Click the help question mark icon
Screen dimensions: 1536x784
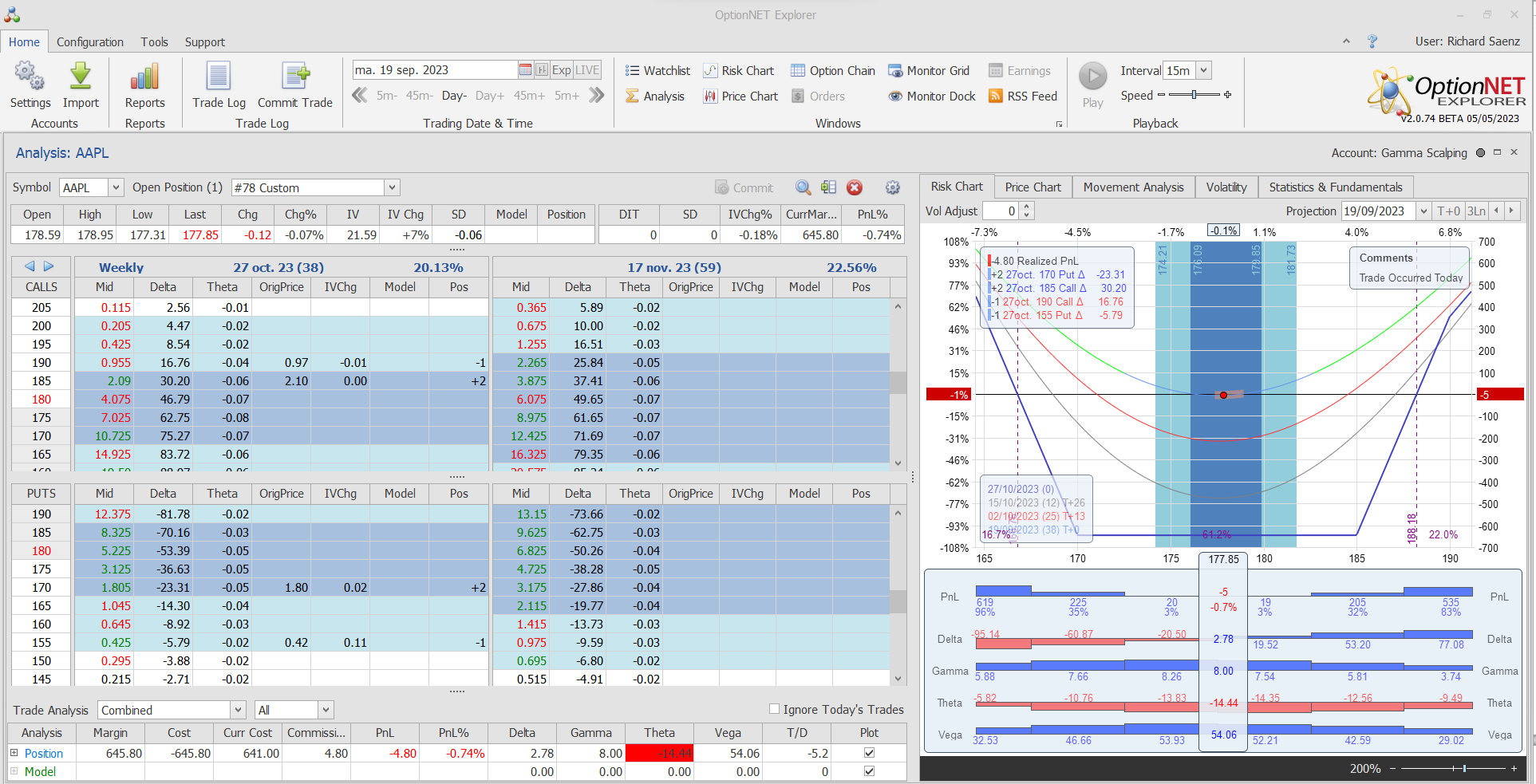click(x=1372, y=41)
